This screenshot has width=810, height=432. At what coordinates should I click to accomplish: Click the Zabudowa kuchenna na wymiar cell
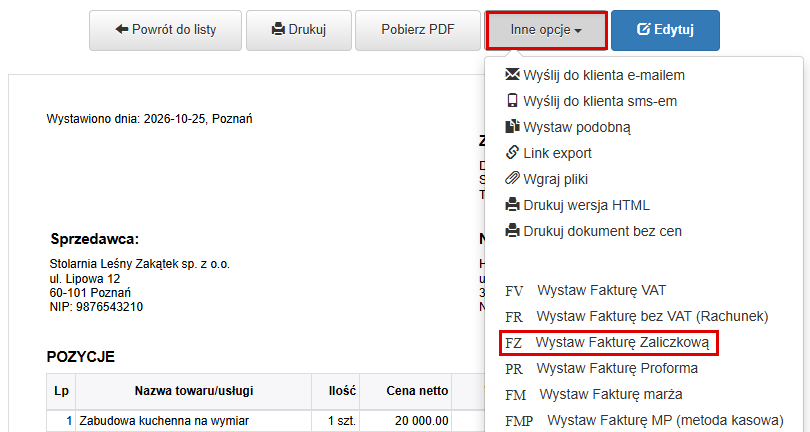coord(194,421)
